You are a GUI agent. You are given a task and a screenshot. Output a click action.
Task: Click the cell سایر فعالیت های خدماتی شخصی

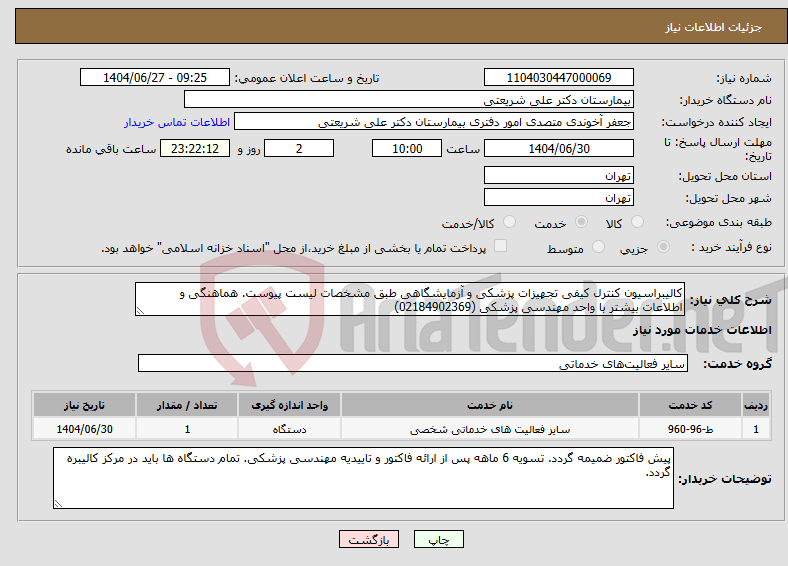pos(490,429)
